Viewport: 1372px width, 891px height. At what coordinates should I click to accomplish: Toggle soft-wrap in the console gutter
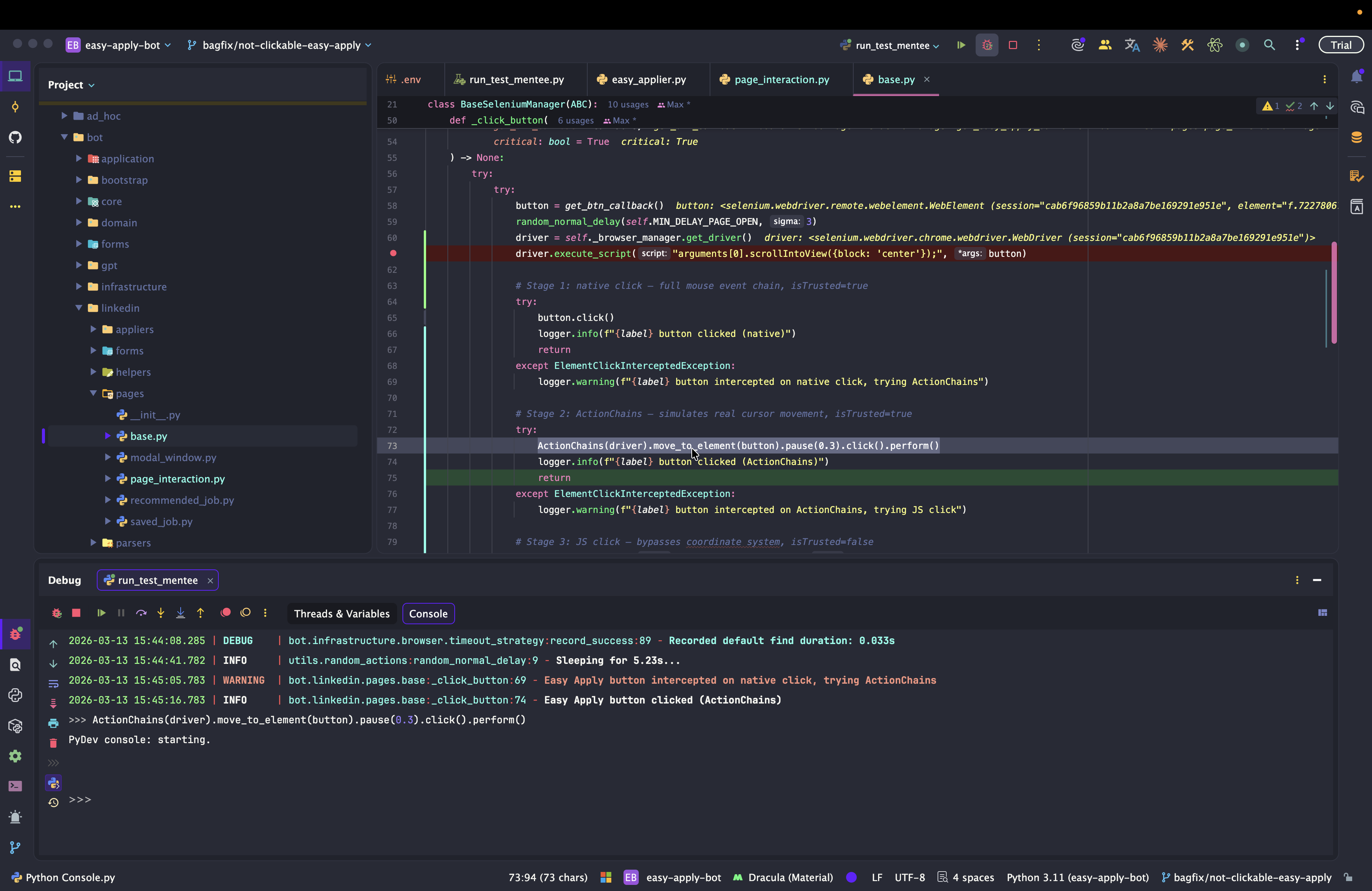(x=53, y=684)
